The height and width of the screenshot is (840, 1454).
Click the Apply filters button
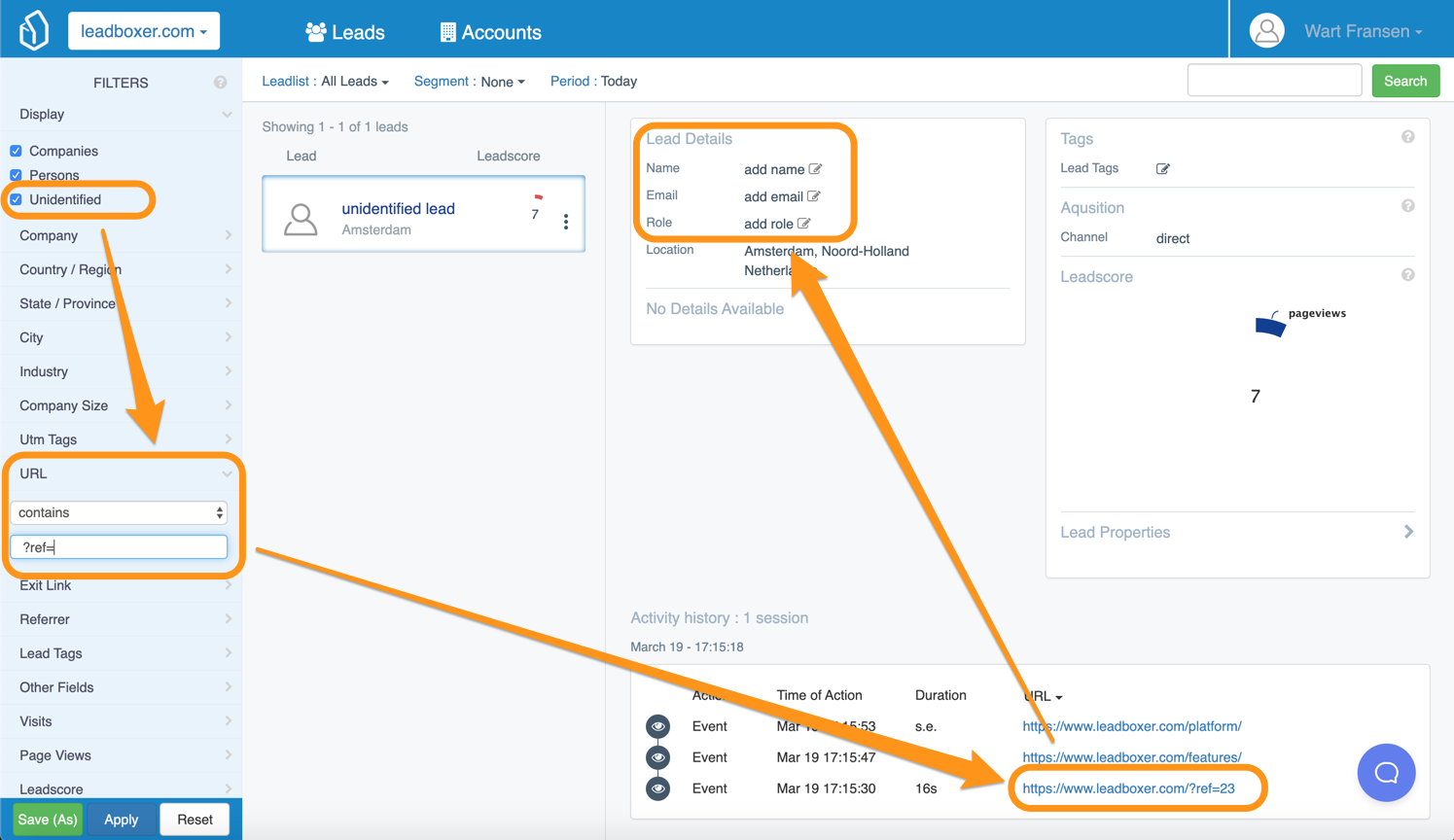[121, 820]
